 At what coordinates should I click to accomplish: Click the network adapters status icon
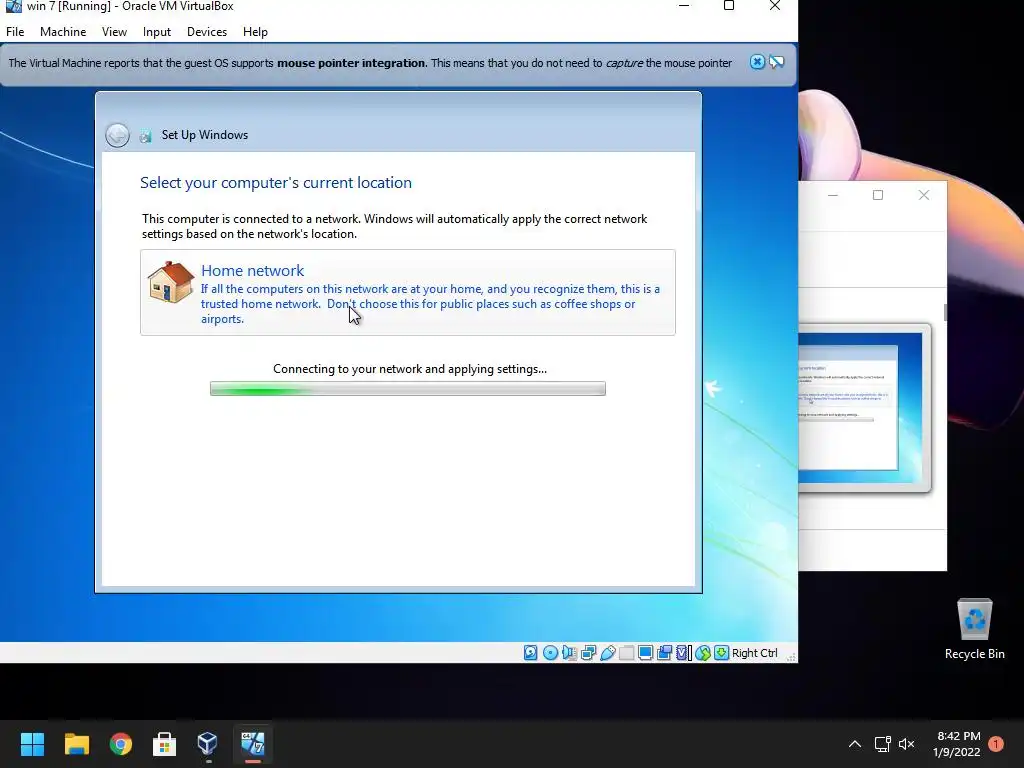point(588,652)
